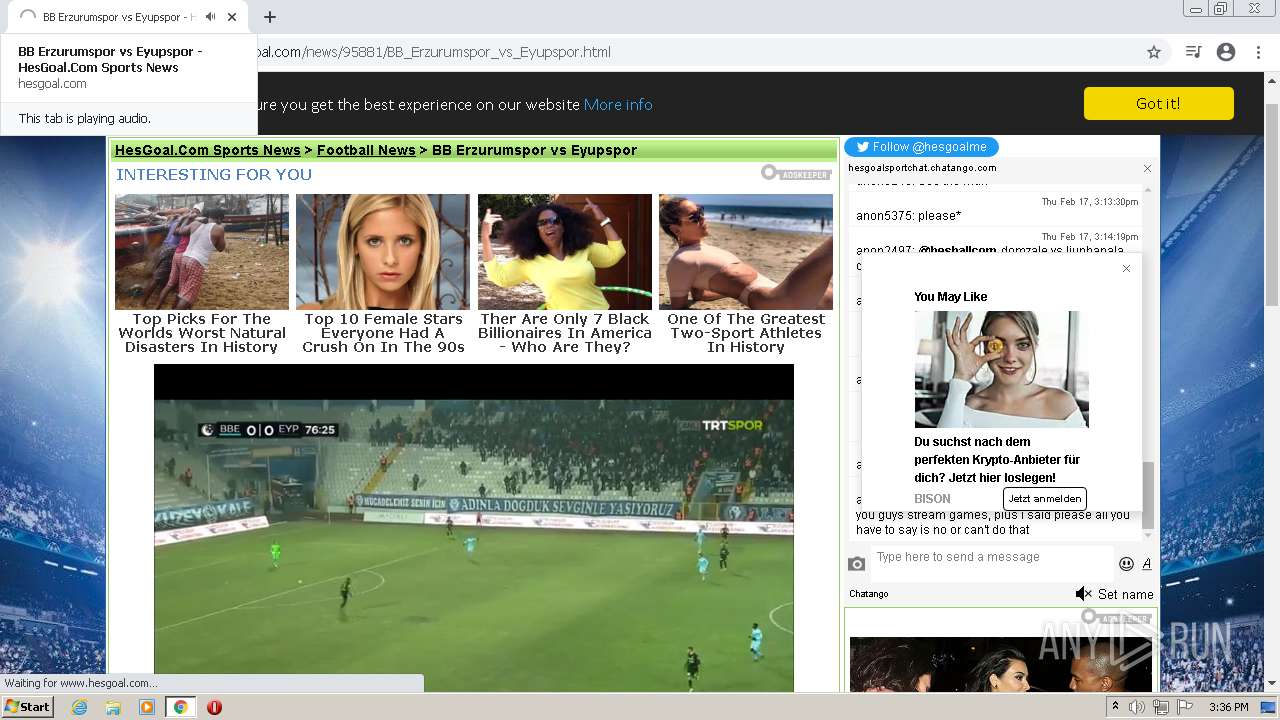
Task: Click Set name in chat
Action: [1126, 594]
